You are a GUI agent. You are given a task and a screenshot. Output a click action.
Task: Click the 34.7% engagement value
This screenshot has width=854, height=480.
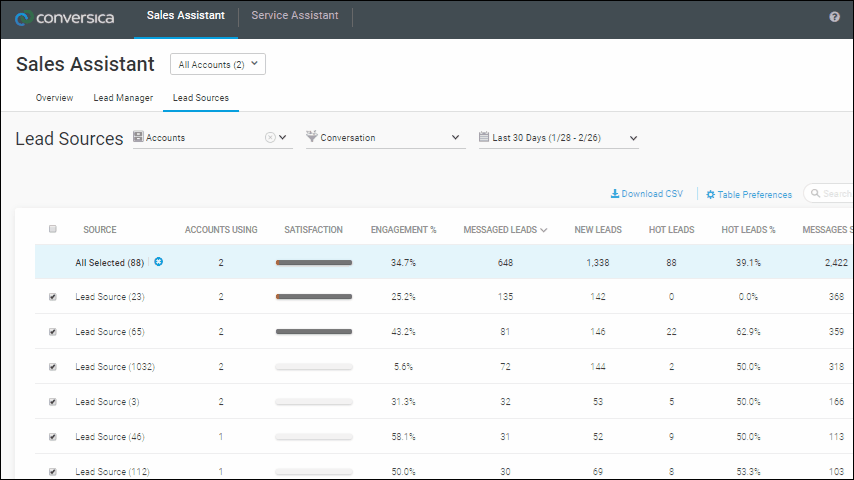[x=403, y=263]
